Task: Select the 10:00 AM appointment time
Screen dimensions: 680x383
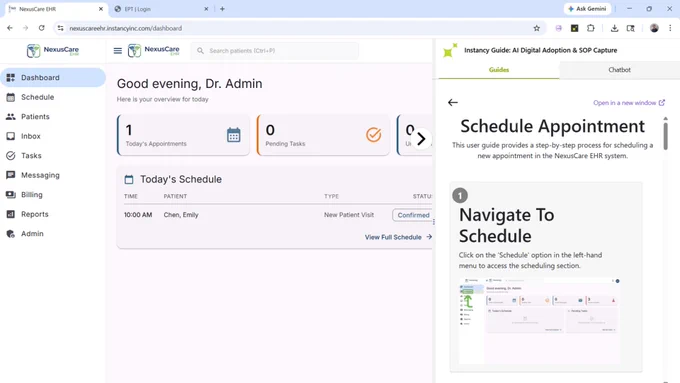Action: [138, 215]
